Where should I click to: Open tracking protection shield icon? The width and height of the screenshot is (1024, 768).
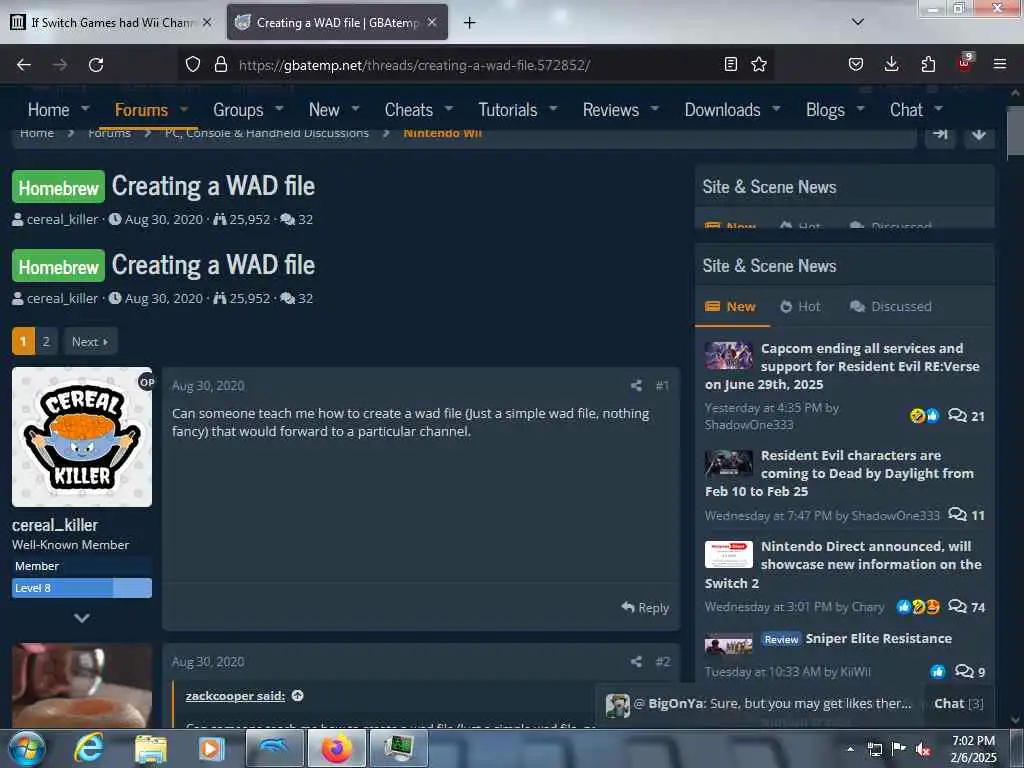(x=193, y=65)
